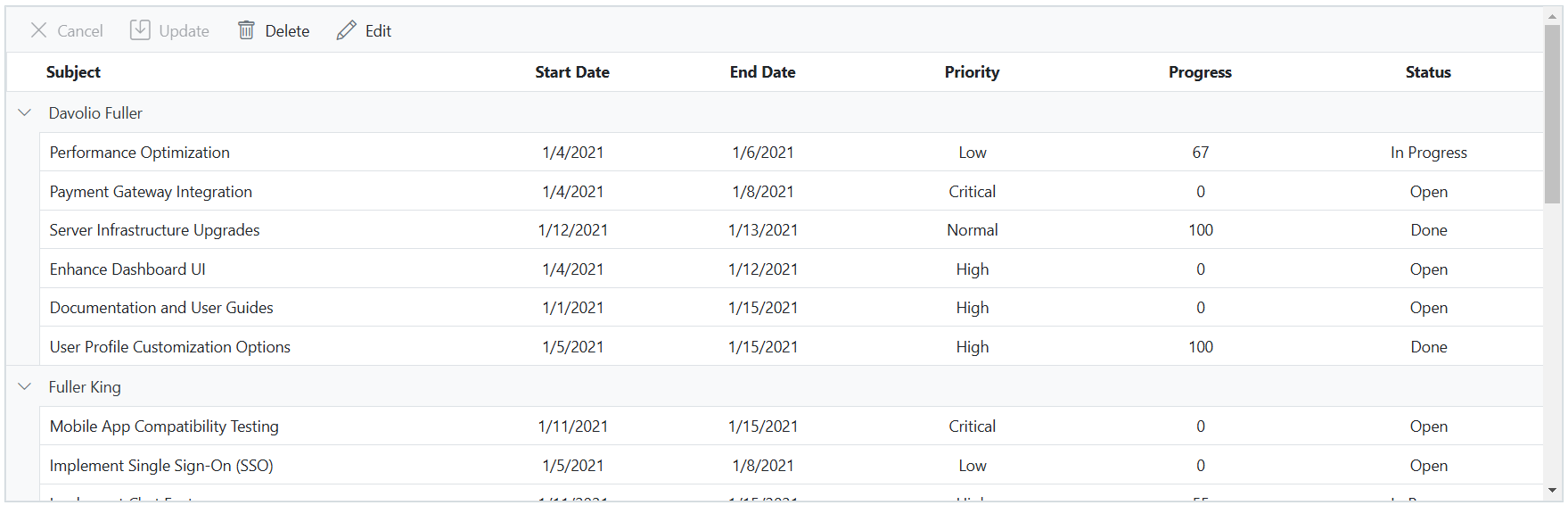Select the Payment Gateway Integration task
Screen dimensions: 1568x505
point(151,192)
